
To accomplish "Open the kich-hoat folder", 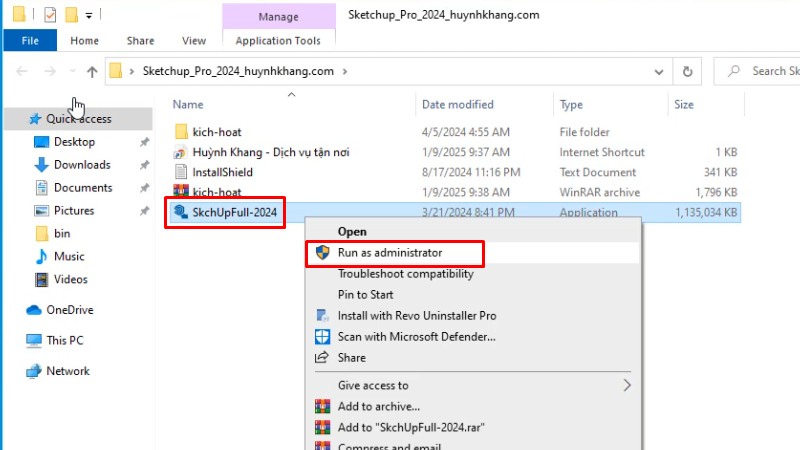I will coord(216,132).
